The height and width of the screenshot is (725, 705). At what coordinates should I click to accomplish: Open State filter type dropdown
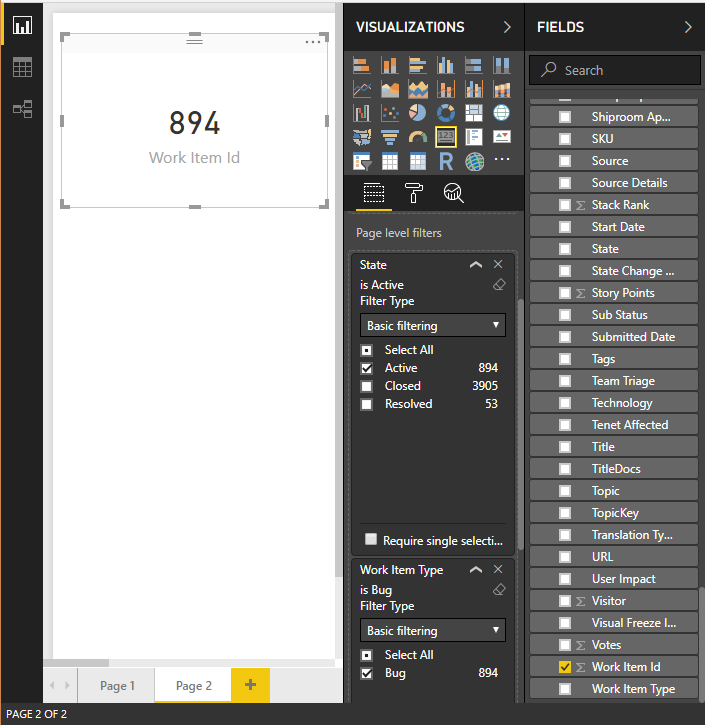432,325
